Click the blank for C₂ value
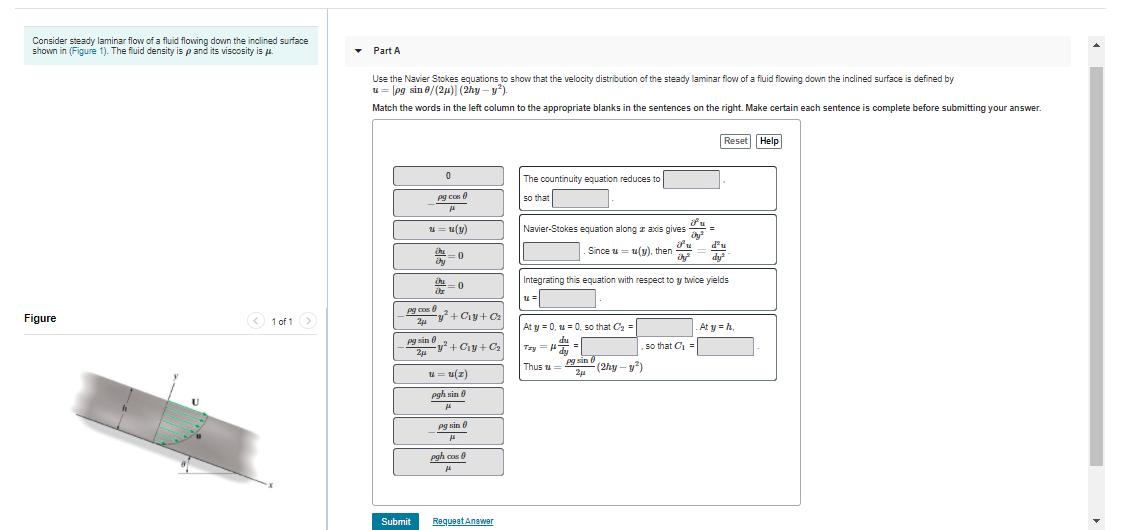1123x530 pixels. pyautogui.click(x=665, y=327)
